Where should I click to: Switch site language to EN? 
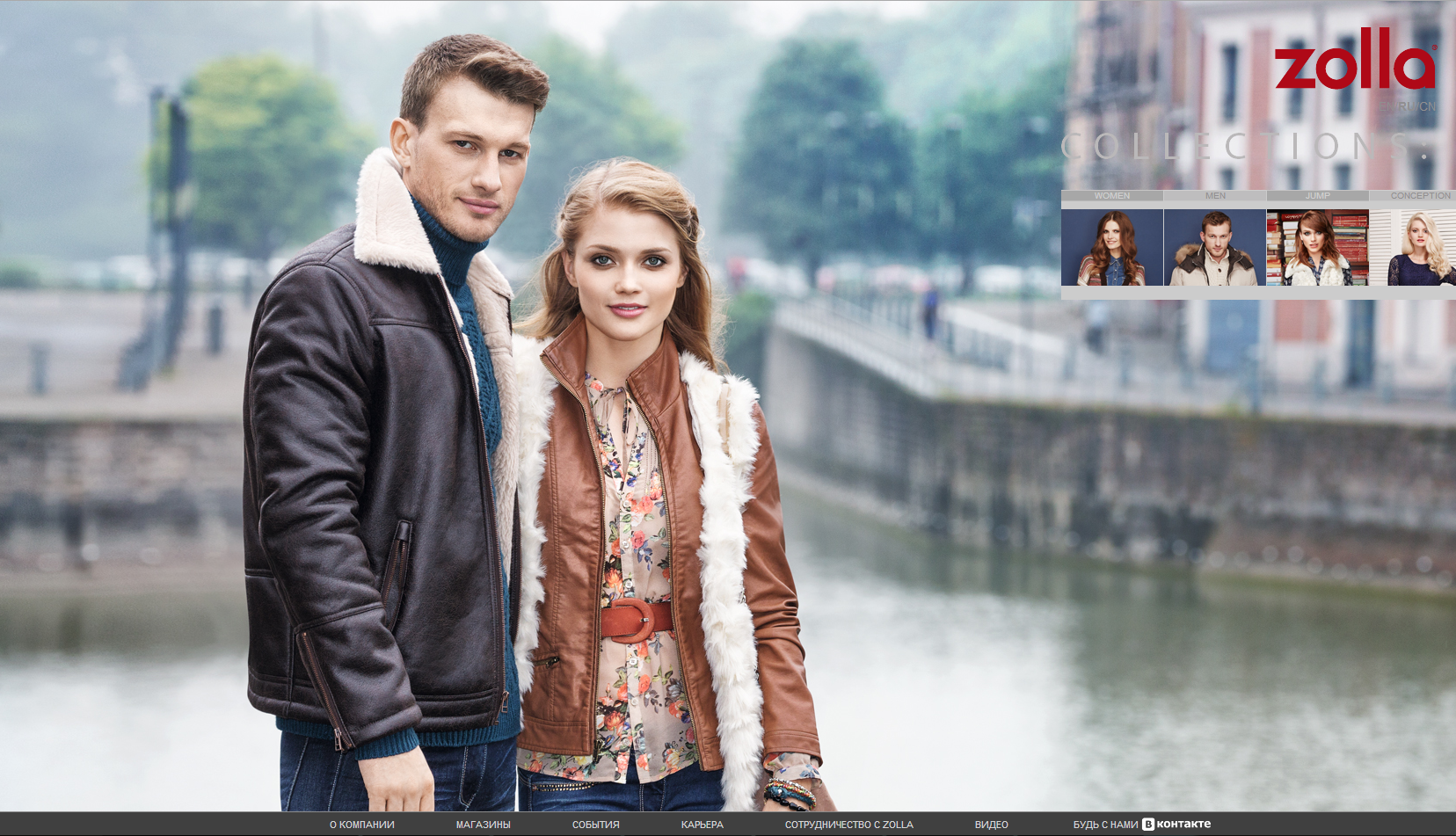(1387, 106)
